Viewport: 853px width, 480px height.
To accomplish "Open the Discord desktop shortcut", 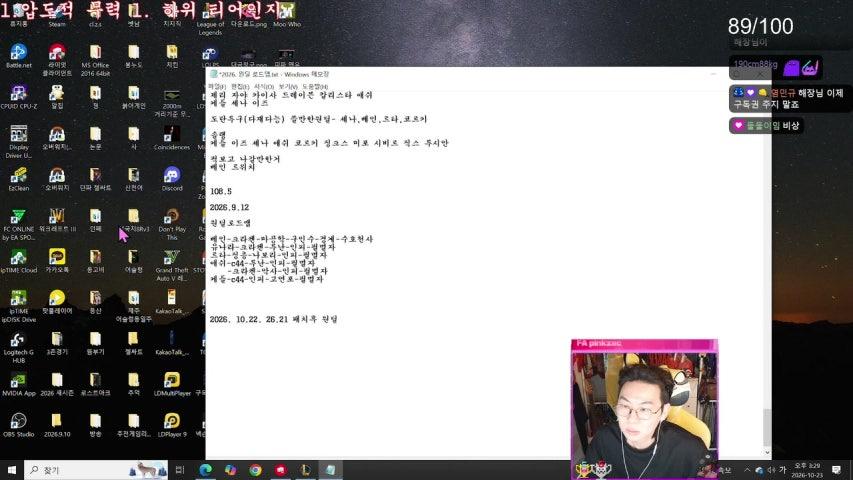I will coord(172,179).
